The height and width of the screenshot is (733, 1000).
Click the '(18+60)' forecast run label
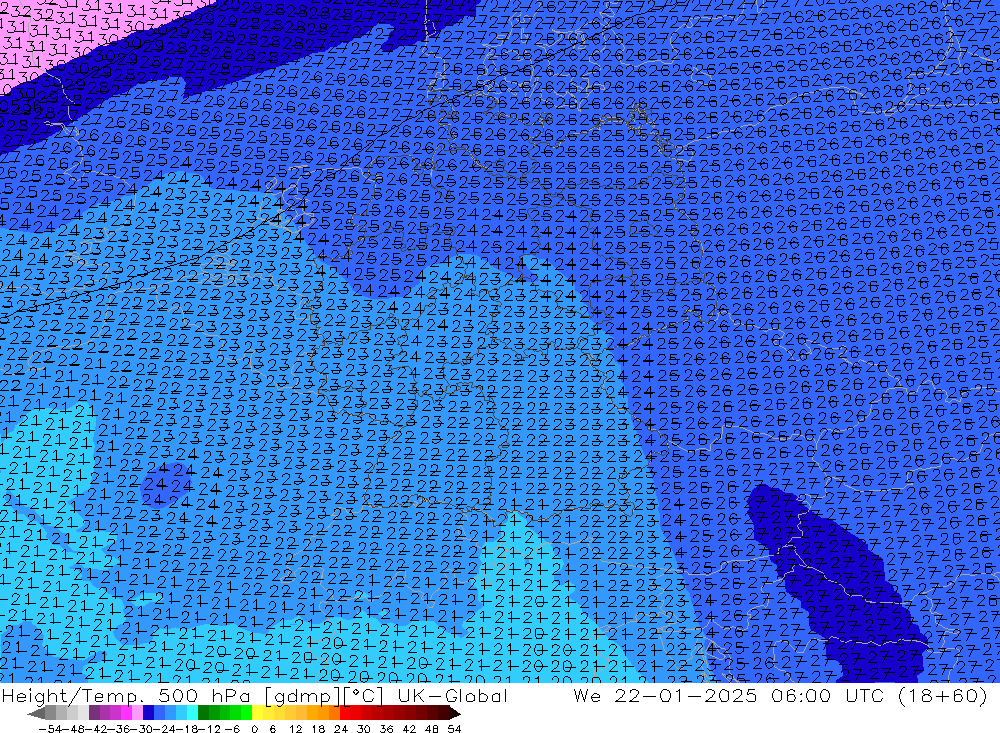point(943,695)
